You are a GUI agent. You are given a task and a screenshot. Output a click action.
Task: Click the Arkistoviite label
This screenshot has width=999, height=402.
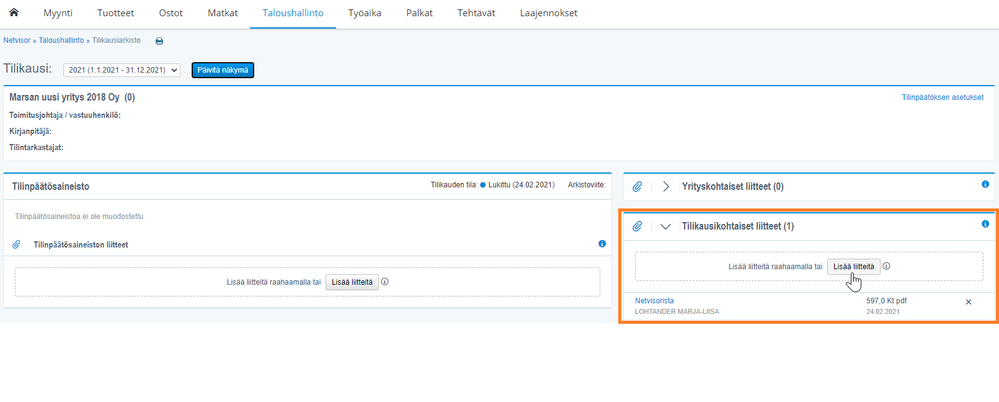(586, 185)
